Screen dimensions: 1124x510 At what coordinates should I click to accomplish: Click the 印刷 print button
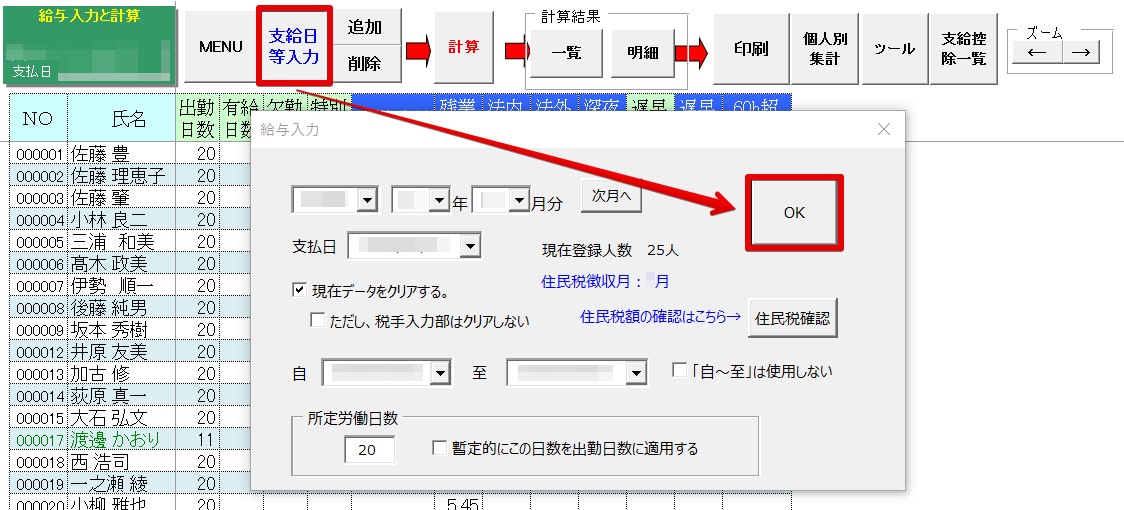click(x=750, y=48)
